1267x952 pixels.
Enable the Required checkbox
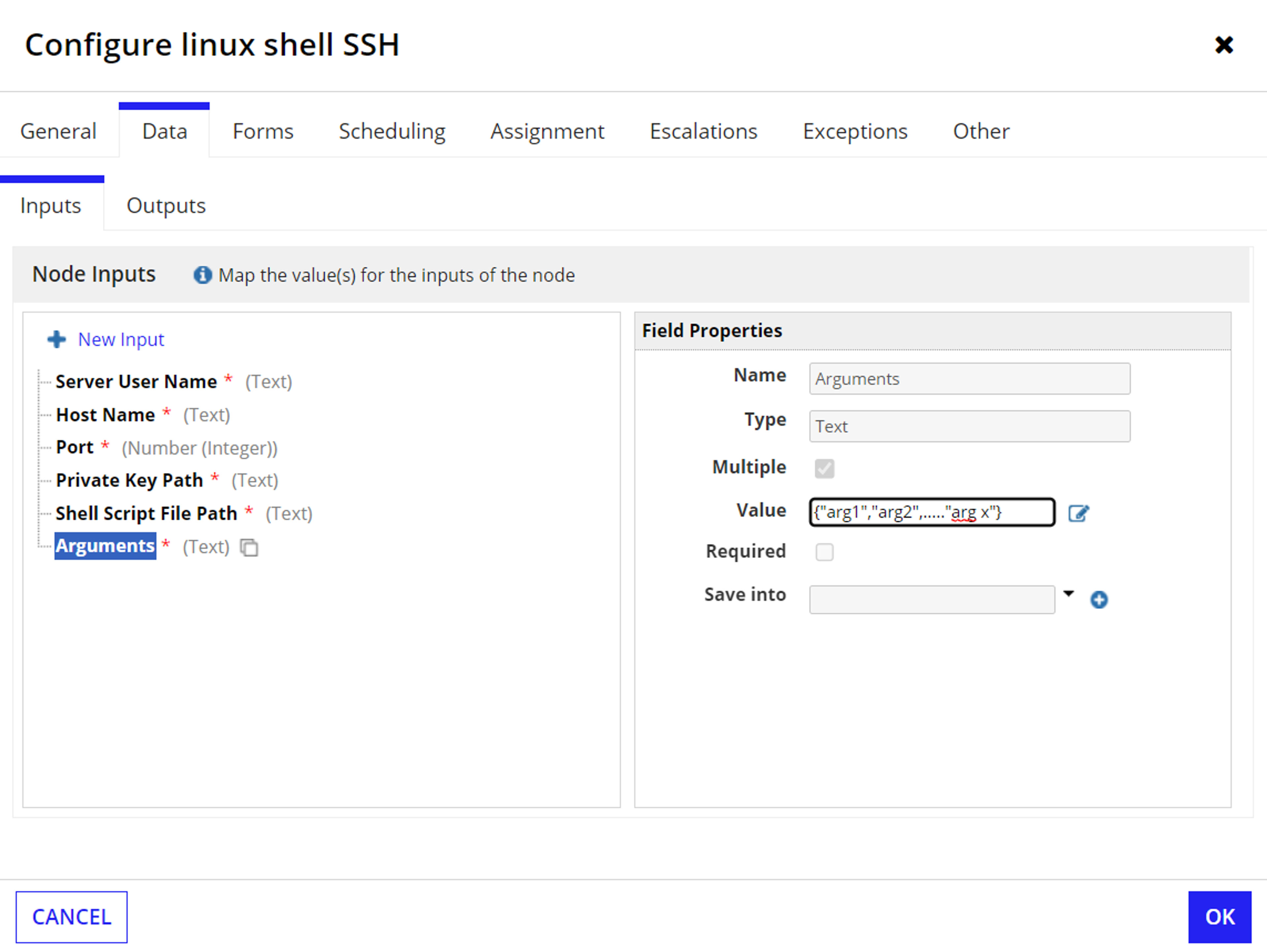click(824, 552)
